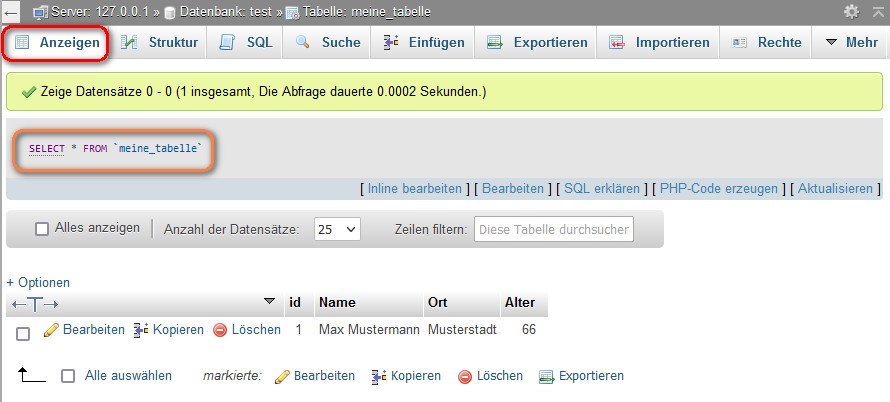Click the red Löschen icon in the data row
The width and height of the screenshot is (890, 402).
point(221,330)
